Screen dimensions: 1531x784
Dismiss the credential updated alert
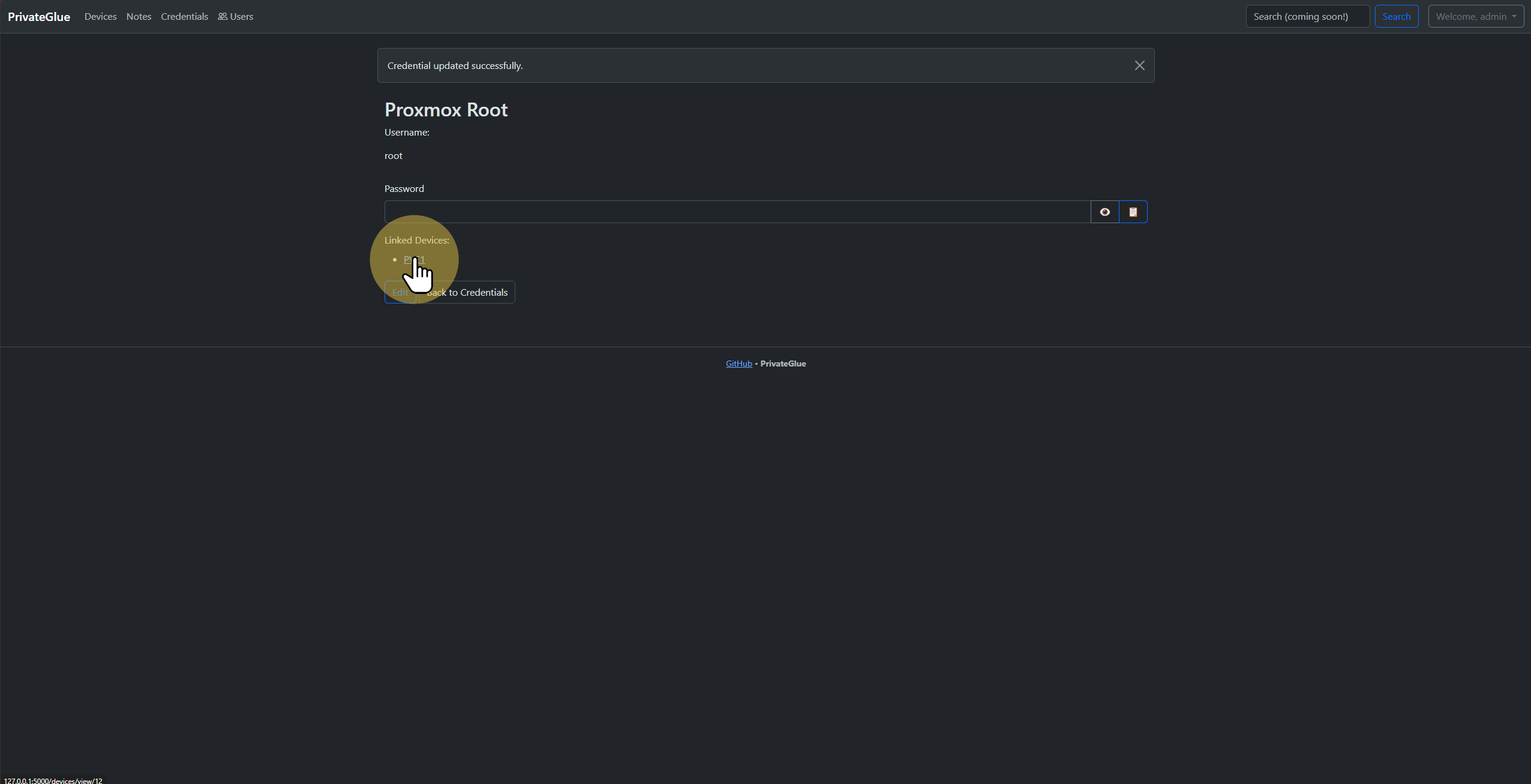pos(1139,65)
